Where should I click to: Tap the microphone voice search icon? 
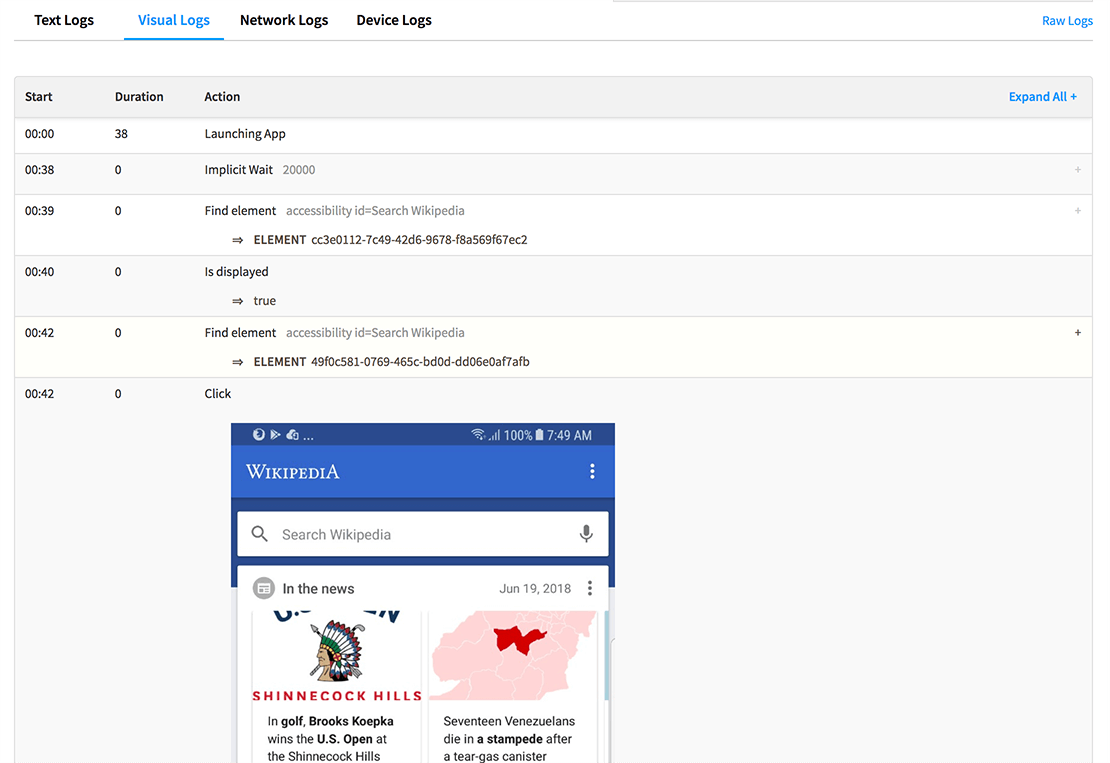click(586, 534)
